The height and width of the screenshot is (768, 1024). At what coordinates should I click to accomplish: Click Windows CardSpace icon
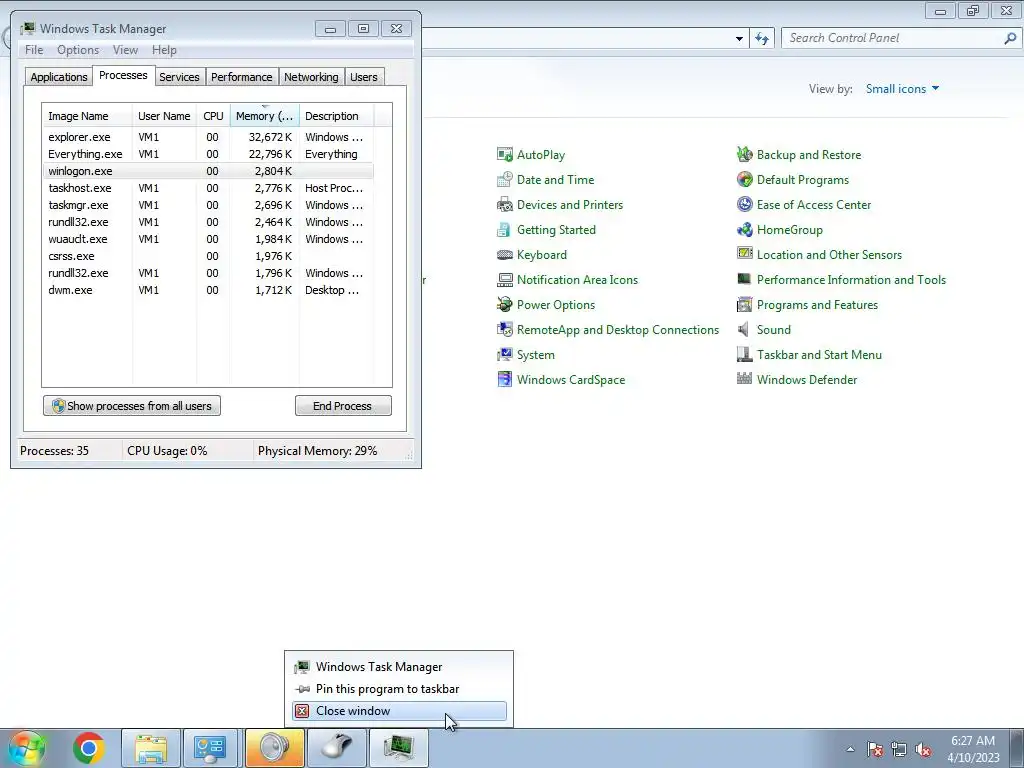pos(505,379)
